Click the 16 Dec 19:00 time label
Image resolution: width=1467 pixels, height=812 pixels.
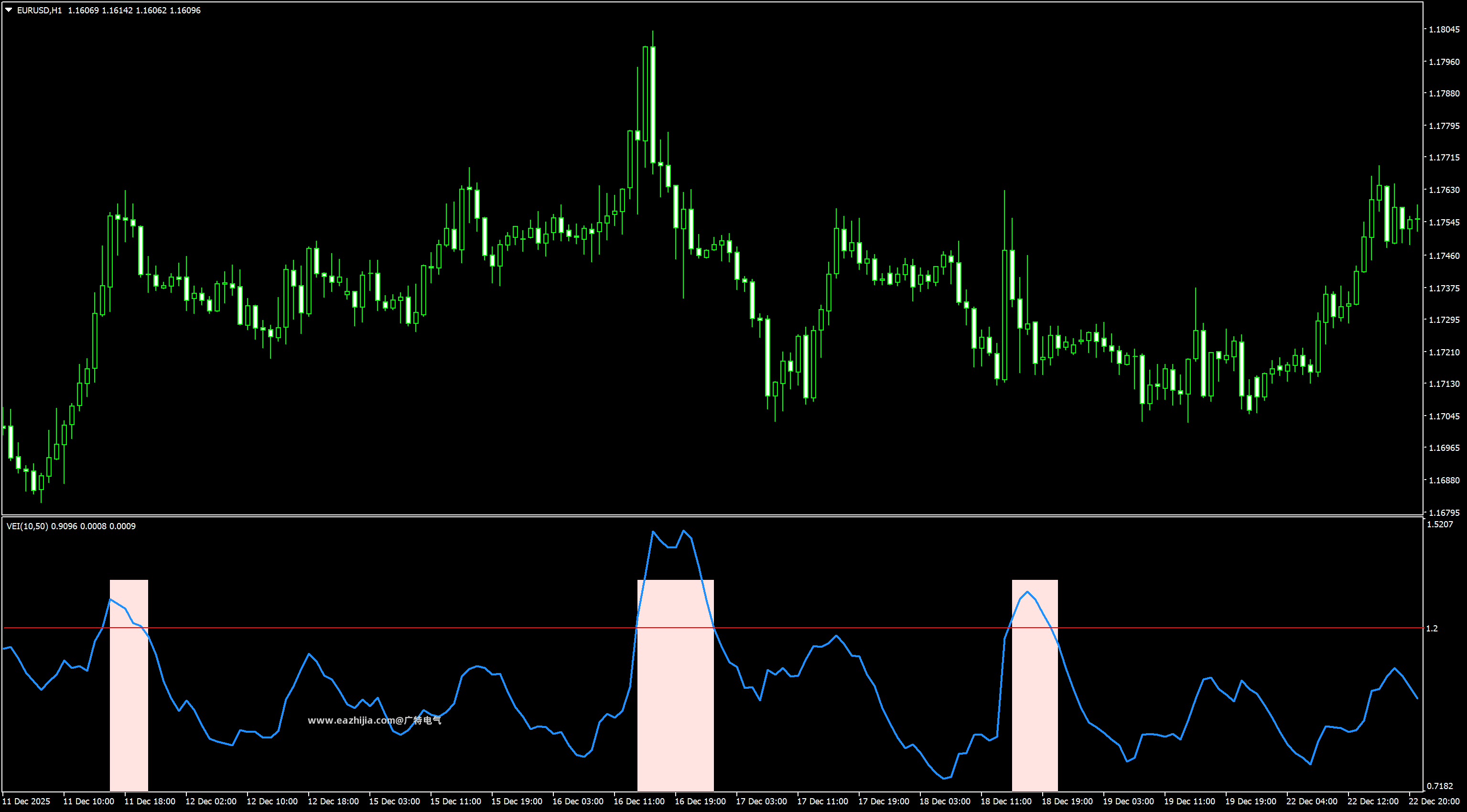(x=701, y=802)
